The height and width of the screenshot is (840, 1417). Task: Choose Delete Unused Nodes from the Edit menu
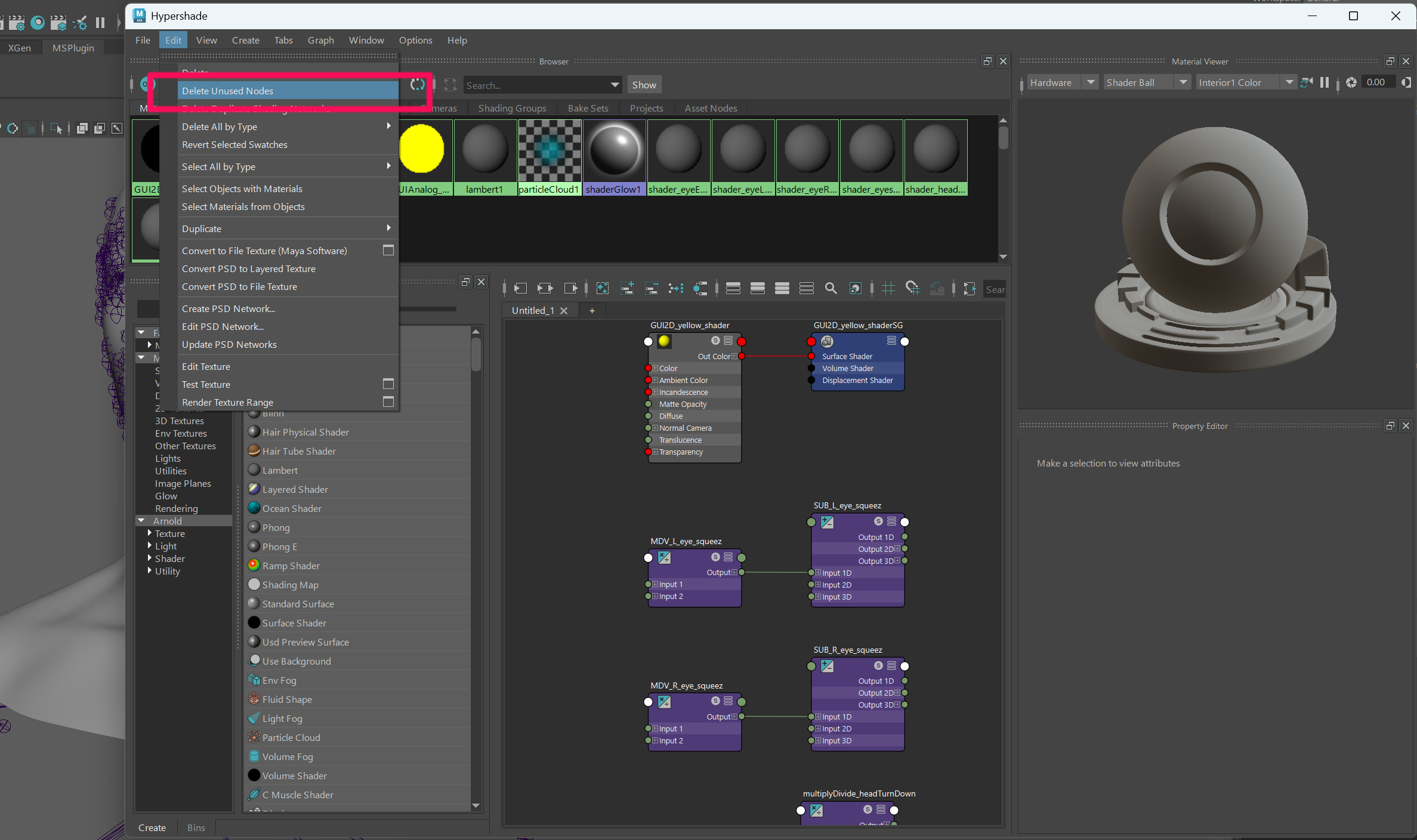coord(227,91)
